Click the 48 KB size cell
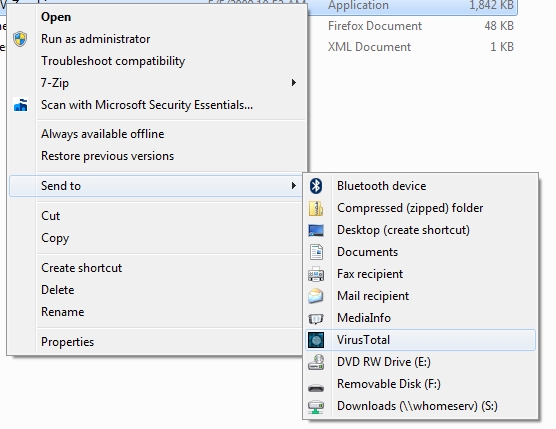 pyautogui.click(x=499, y=26)
